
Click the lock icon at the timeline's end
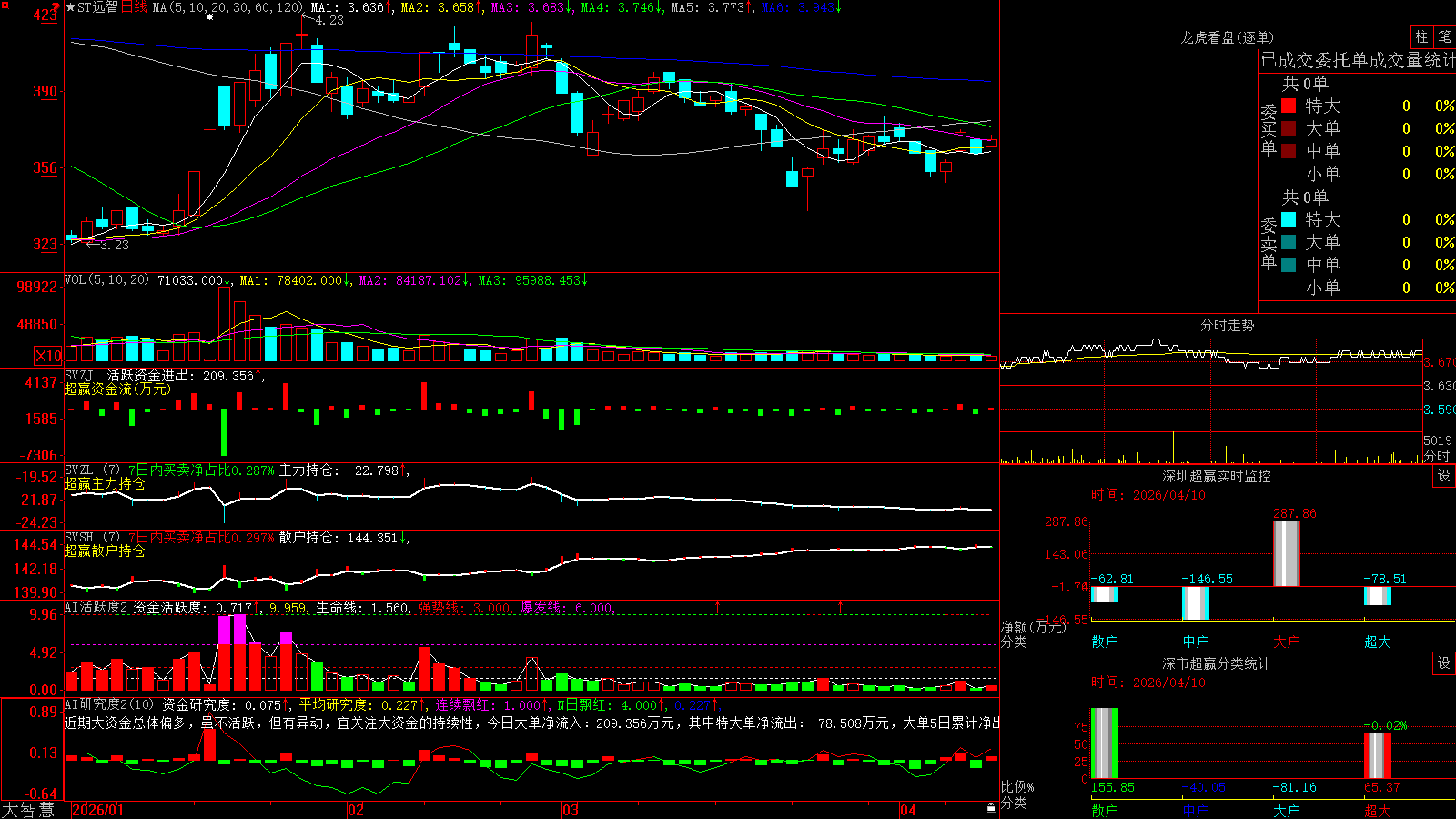[991, 808]
